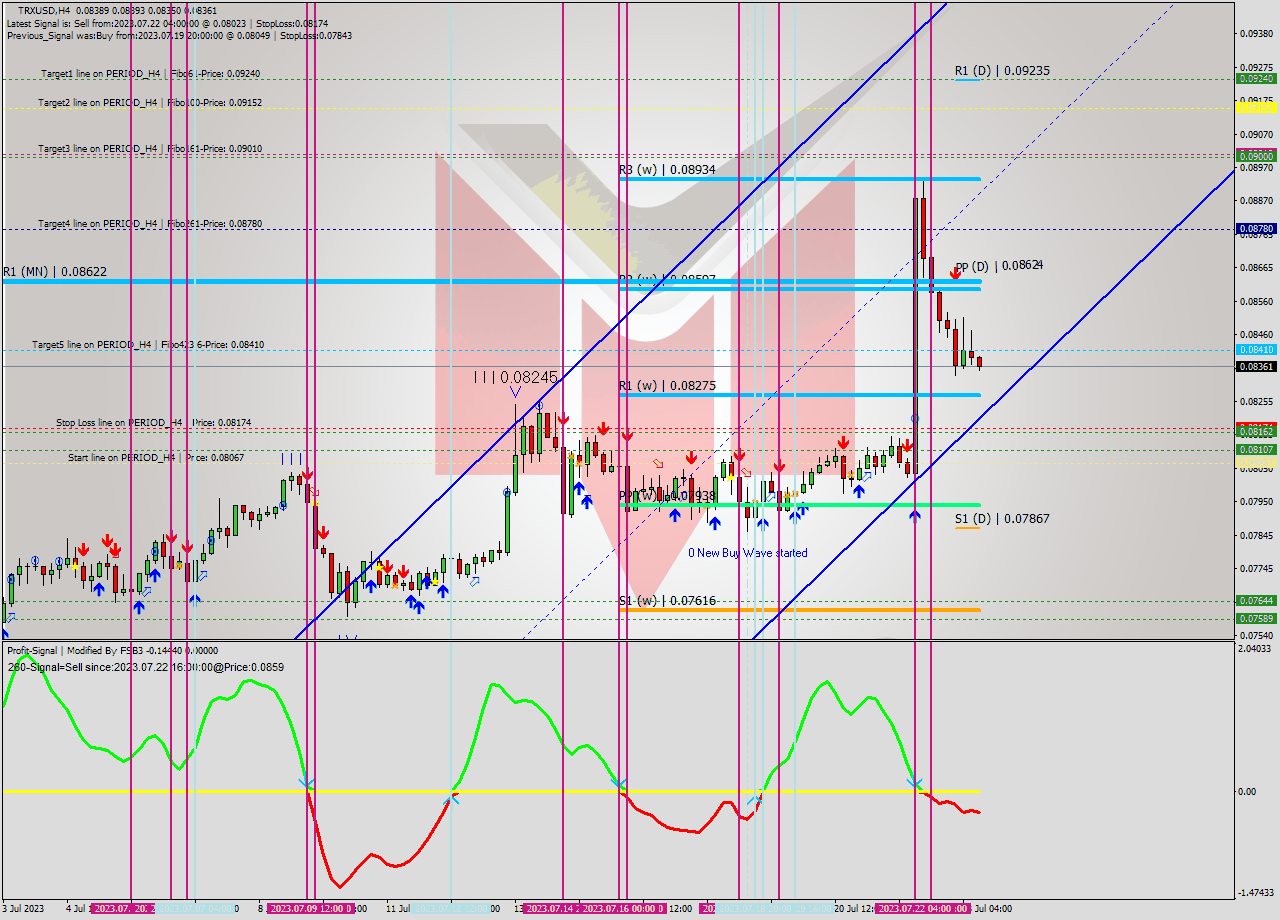Select the PP (D) | 0.08624 label
This screenshot has width=1280, height=920.
tap(1000, 265)
